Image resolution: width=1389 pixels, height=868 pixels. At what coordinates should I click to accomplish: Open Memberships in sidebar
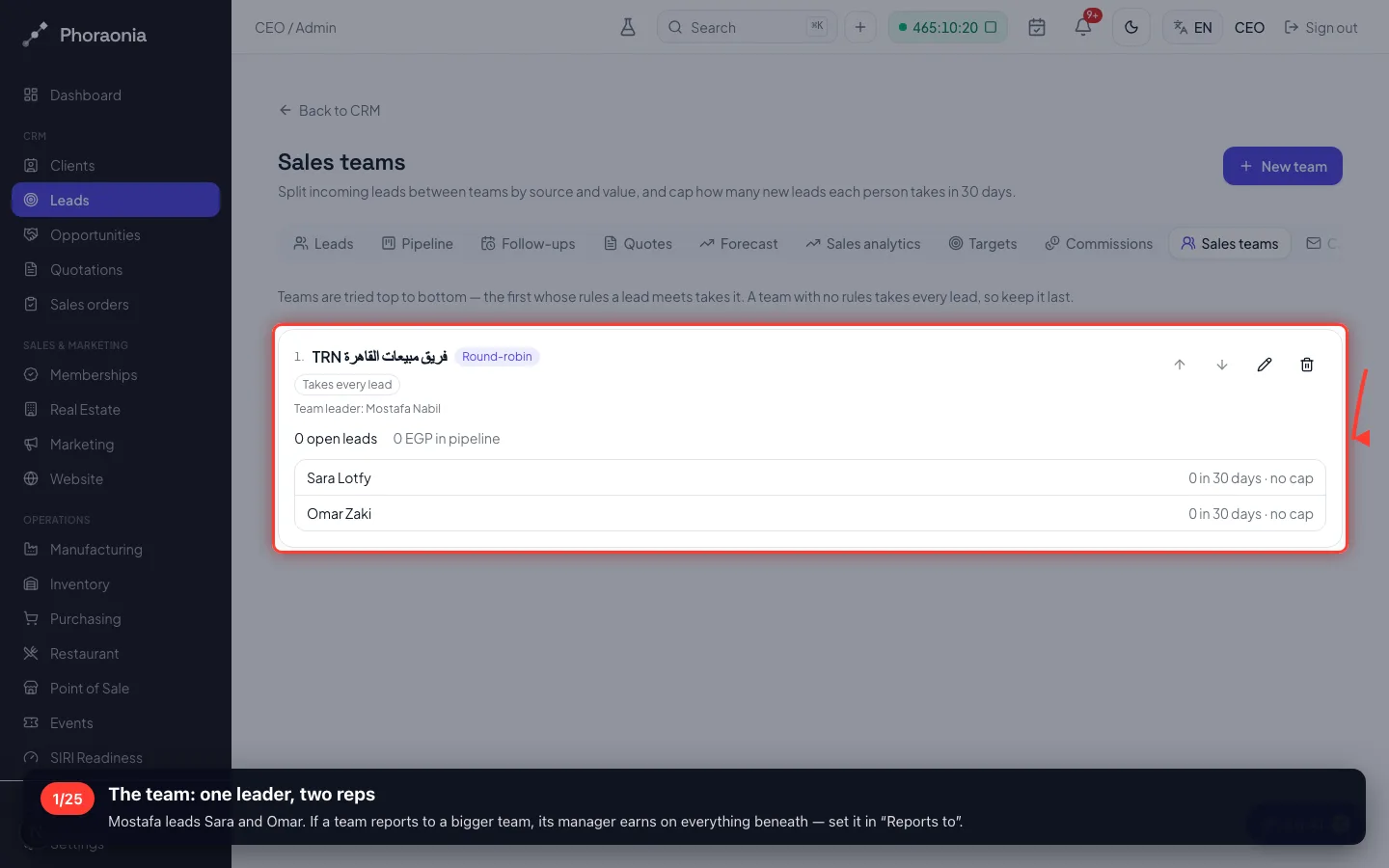coord(116,375)
